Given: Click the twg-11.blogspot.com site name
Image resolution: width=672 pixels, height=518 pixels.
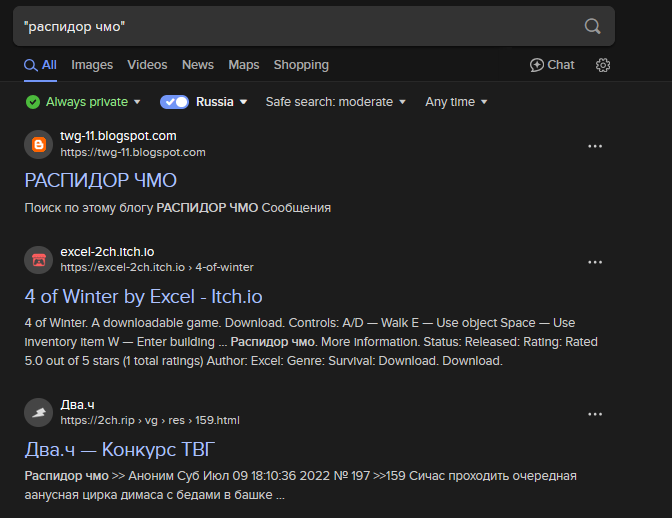Looking at the screenshot, I should 118,136.
